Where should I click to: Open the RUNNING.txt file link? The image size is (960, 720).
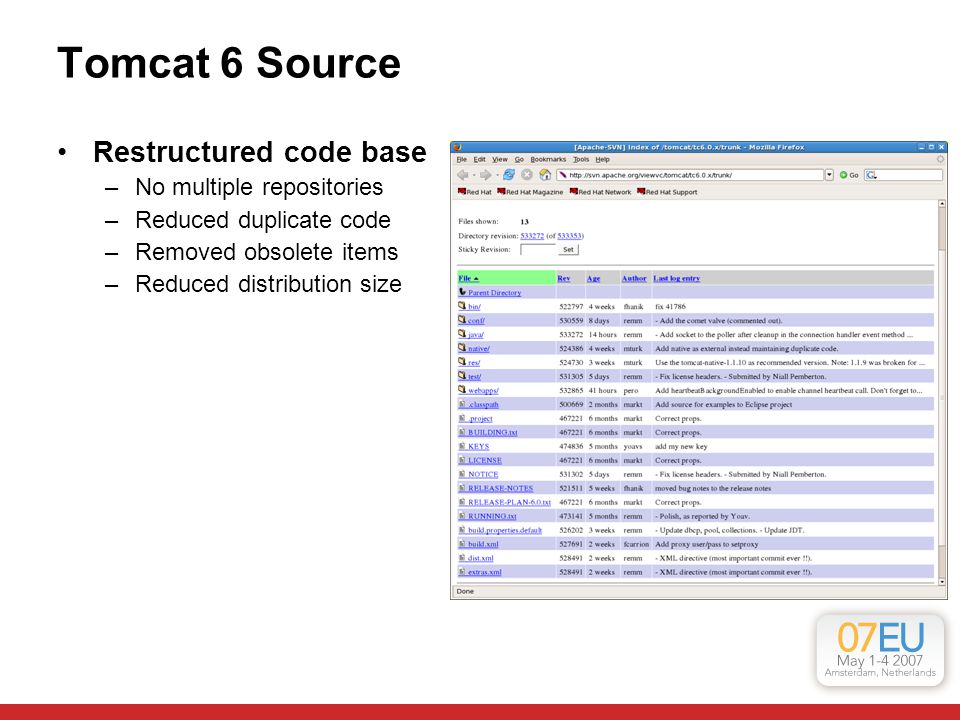492,516
